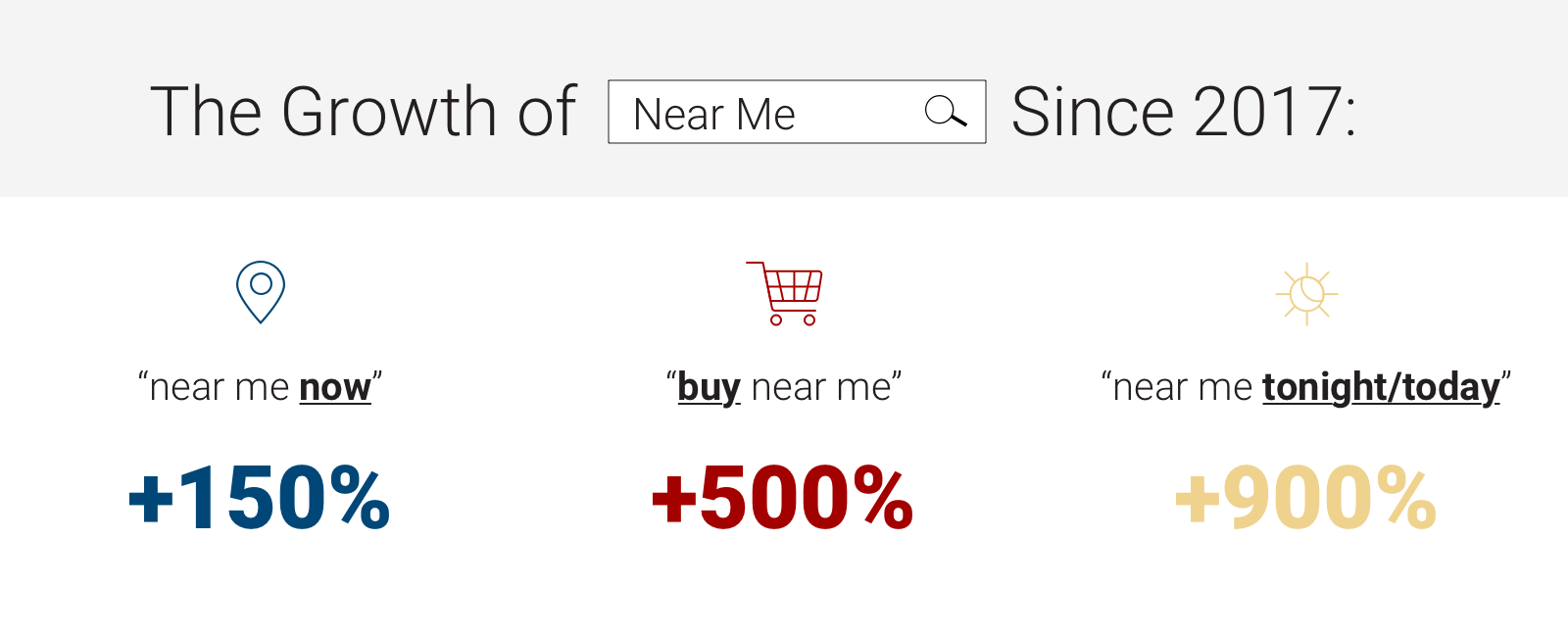Click the red shopping cart icon

click(785, 293)
